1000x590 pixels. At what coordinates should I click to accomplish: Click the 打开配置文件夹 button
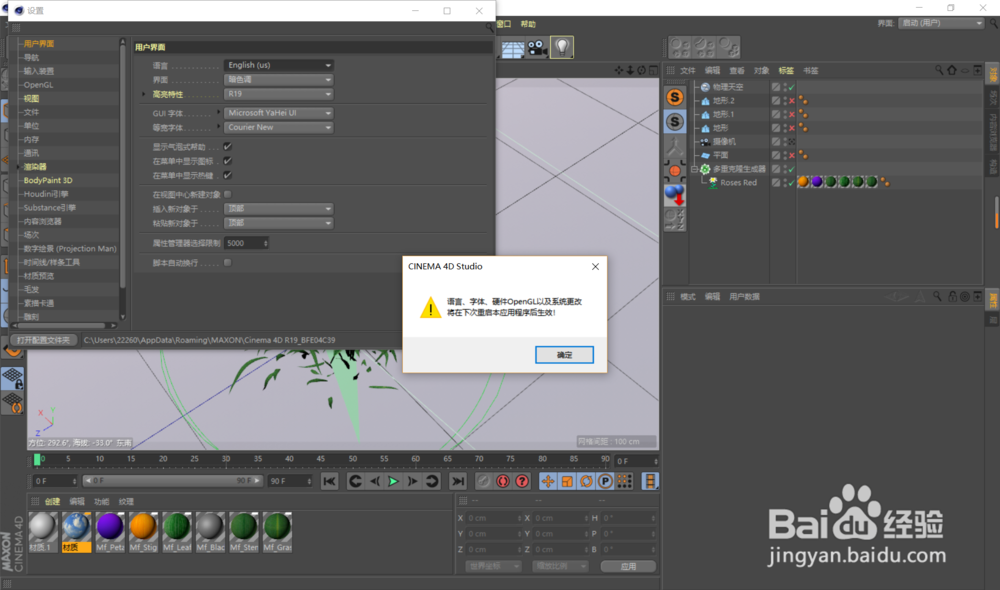point(43,340)
